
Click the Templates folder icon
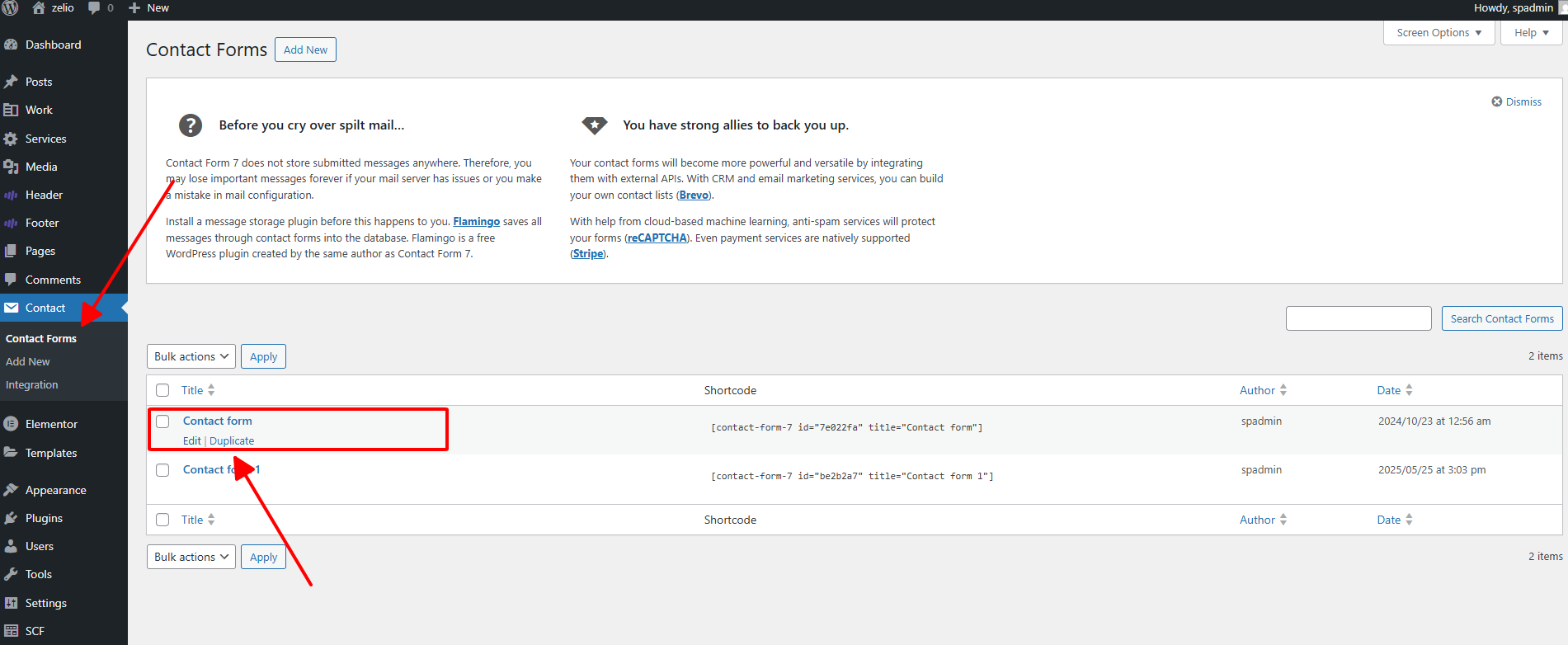click(11, 453)
